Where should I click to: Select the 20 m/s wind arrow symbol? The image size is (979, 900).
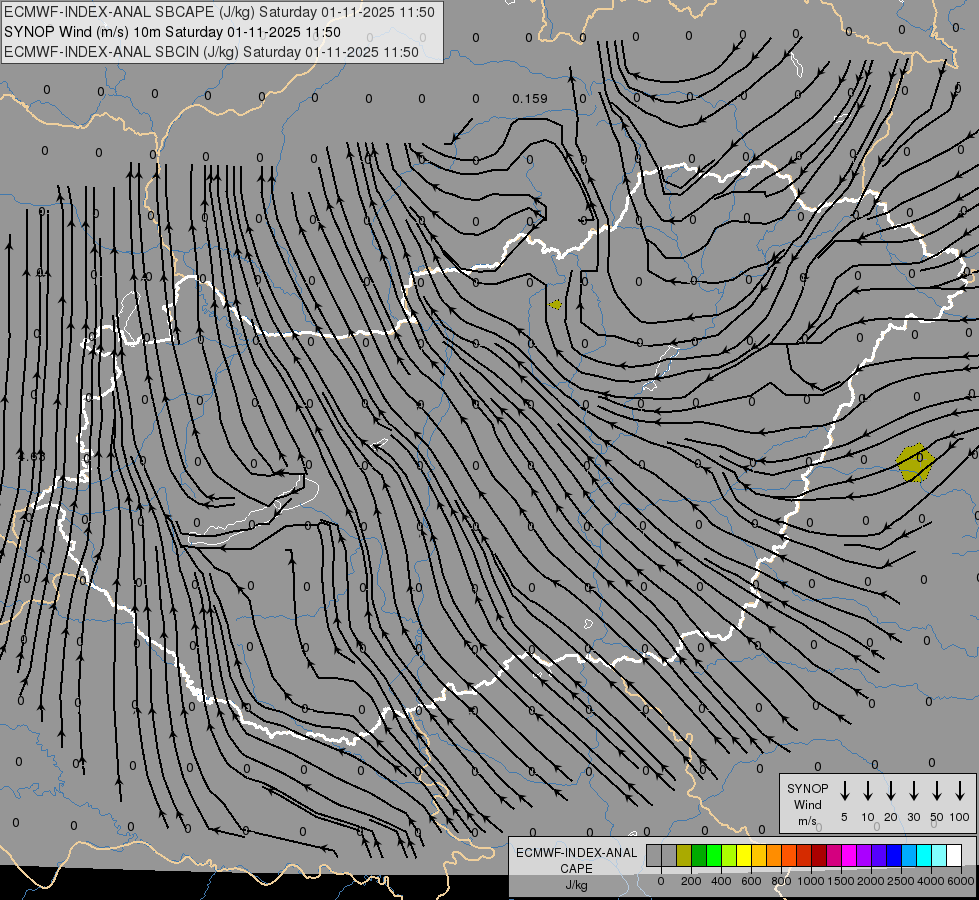891,790
